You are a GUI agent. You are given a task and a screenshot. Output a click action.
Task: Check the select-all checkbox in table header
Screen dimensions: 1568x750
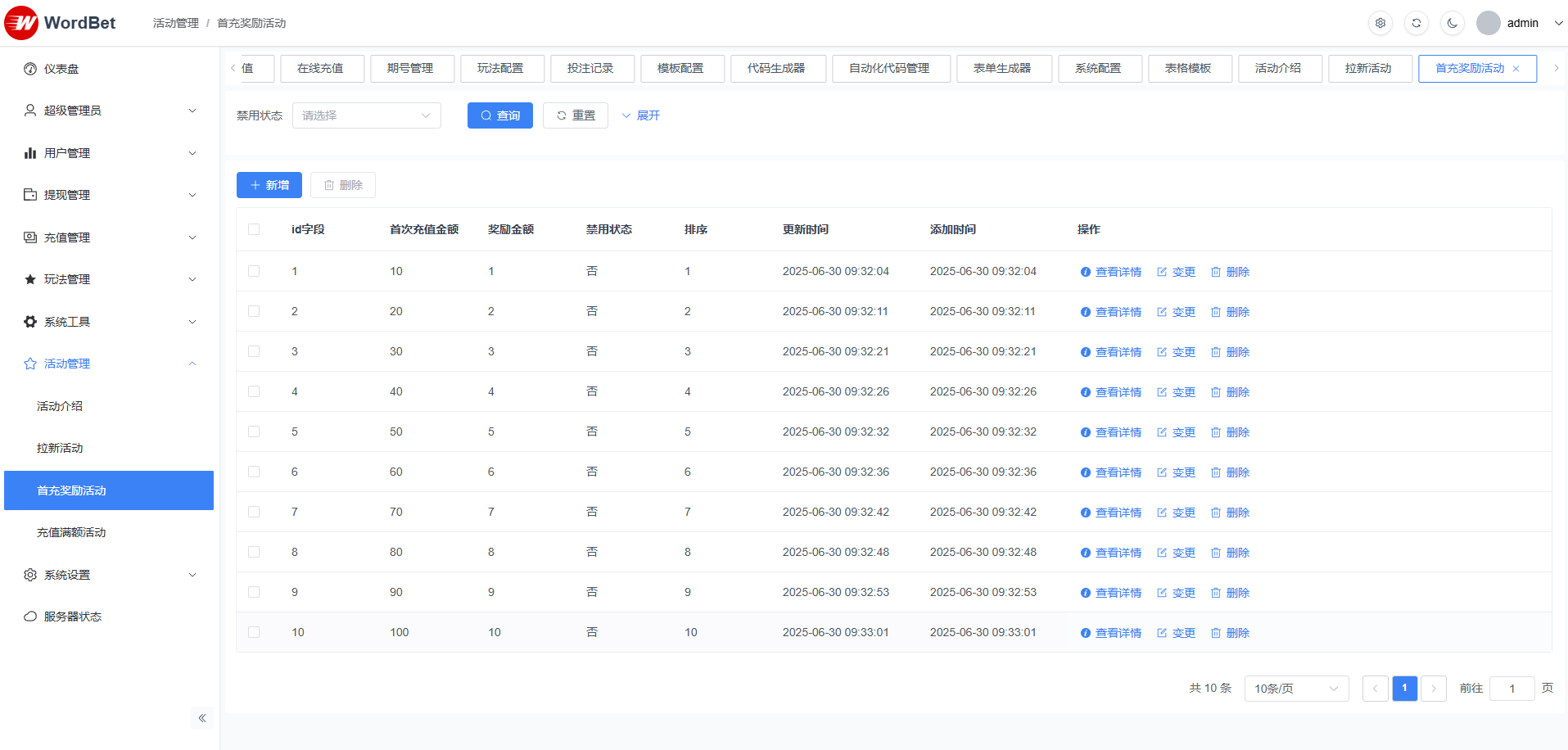pyautogui.click(x=254, y=229)
